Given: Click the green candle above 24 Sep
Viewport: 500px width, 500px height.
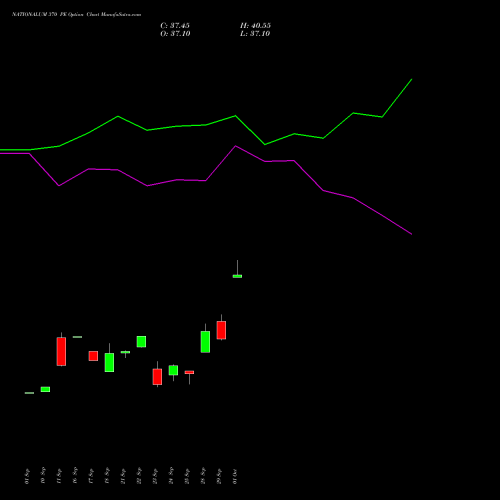Looking at the screenshot, I should tap(173, 370).
